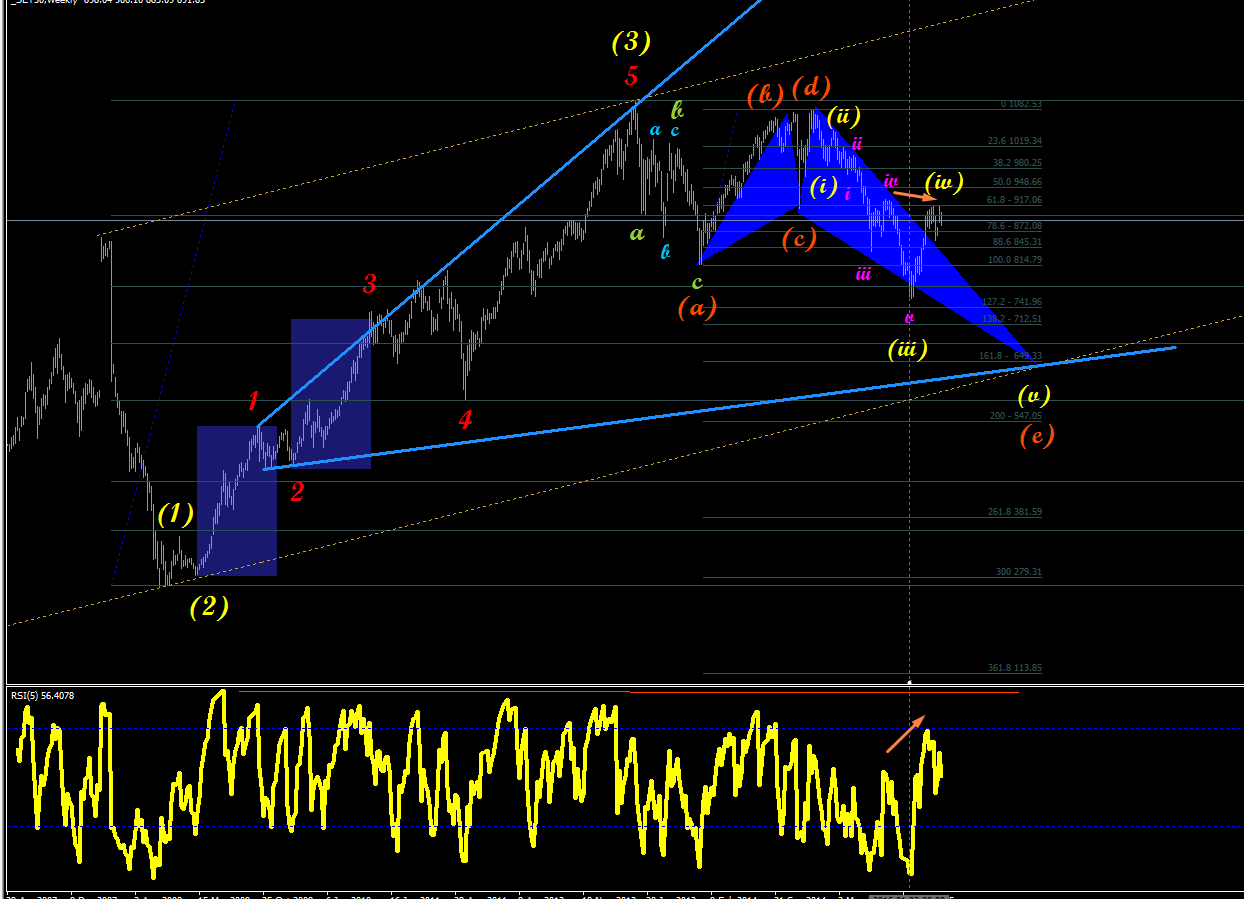Click the Fibonacci level 261.8 381.59
This screenshot has height=899, width=1244.
click(x=1015, y=512)
